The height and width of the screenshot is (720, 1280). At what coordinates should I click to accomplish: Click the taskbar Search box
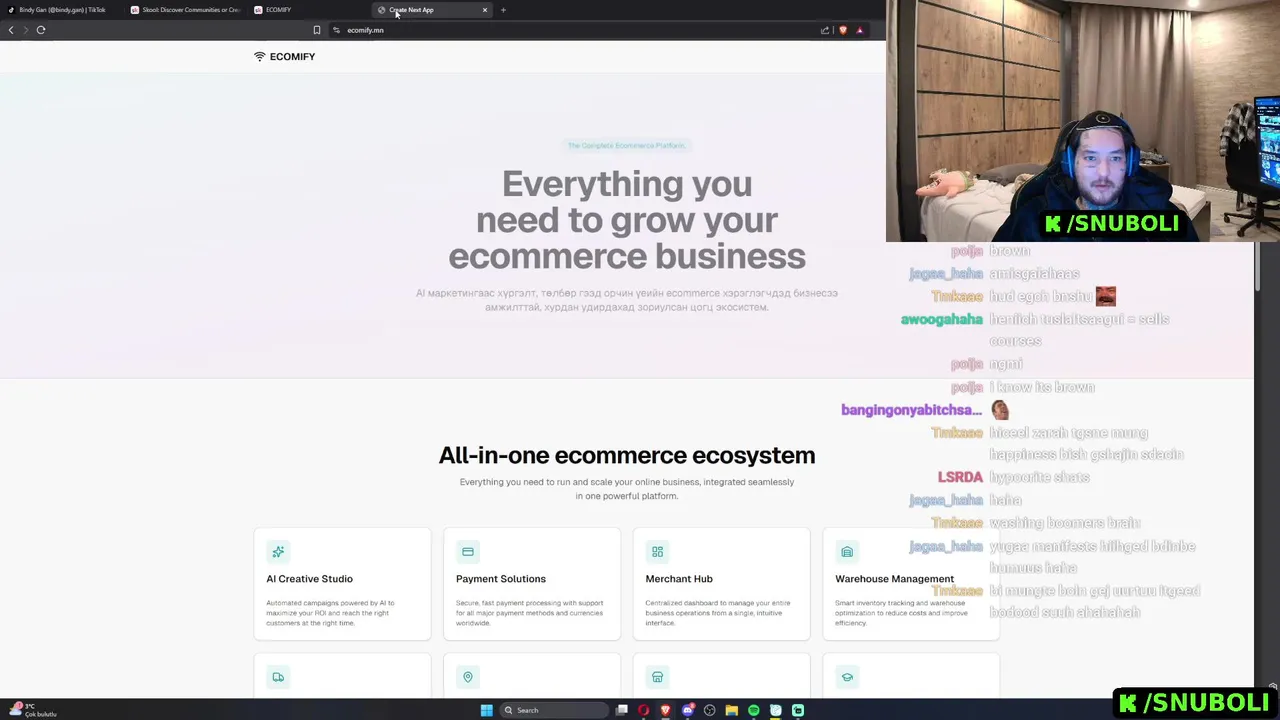click(555, 710)
